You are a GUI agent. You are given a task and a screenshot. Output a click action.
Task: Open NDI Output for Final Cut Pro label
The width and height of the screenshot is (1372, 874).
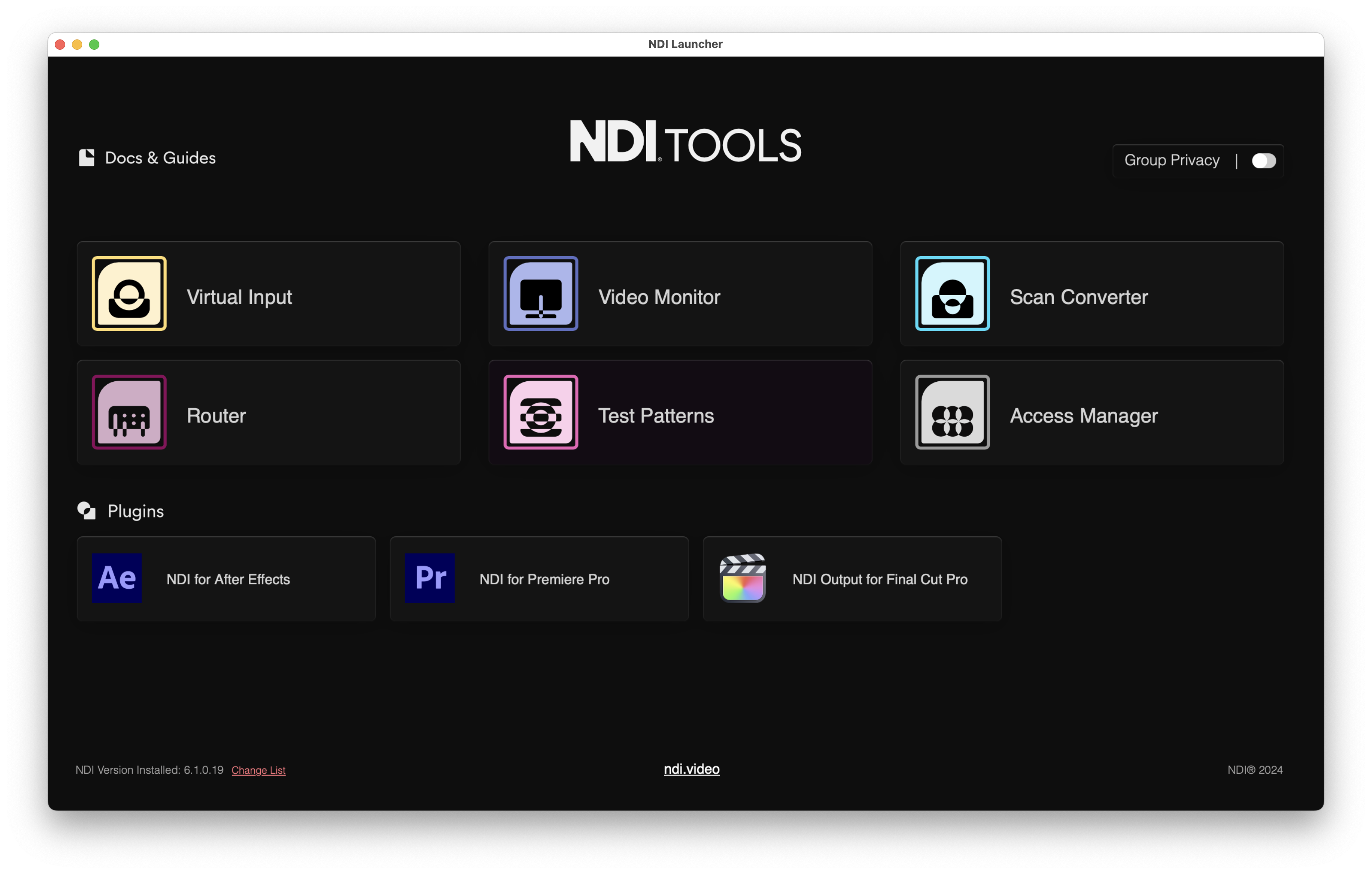tap(880, 579)
